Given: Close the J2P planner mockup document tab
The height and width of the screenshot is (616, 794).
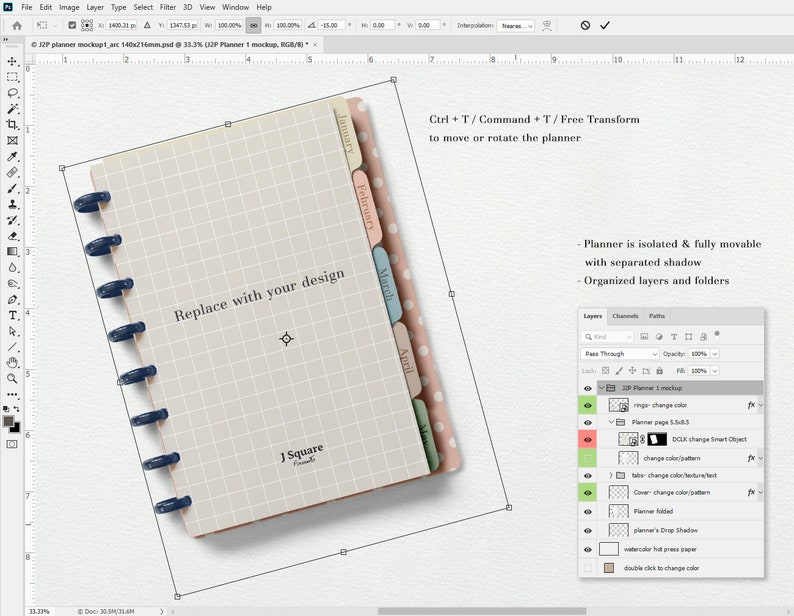Looking at the screenshot, I should pos(315,45).
